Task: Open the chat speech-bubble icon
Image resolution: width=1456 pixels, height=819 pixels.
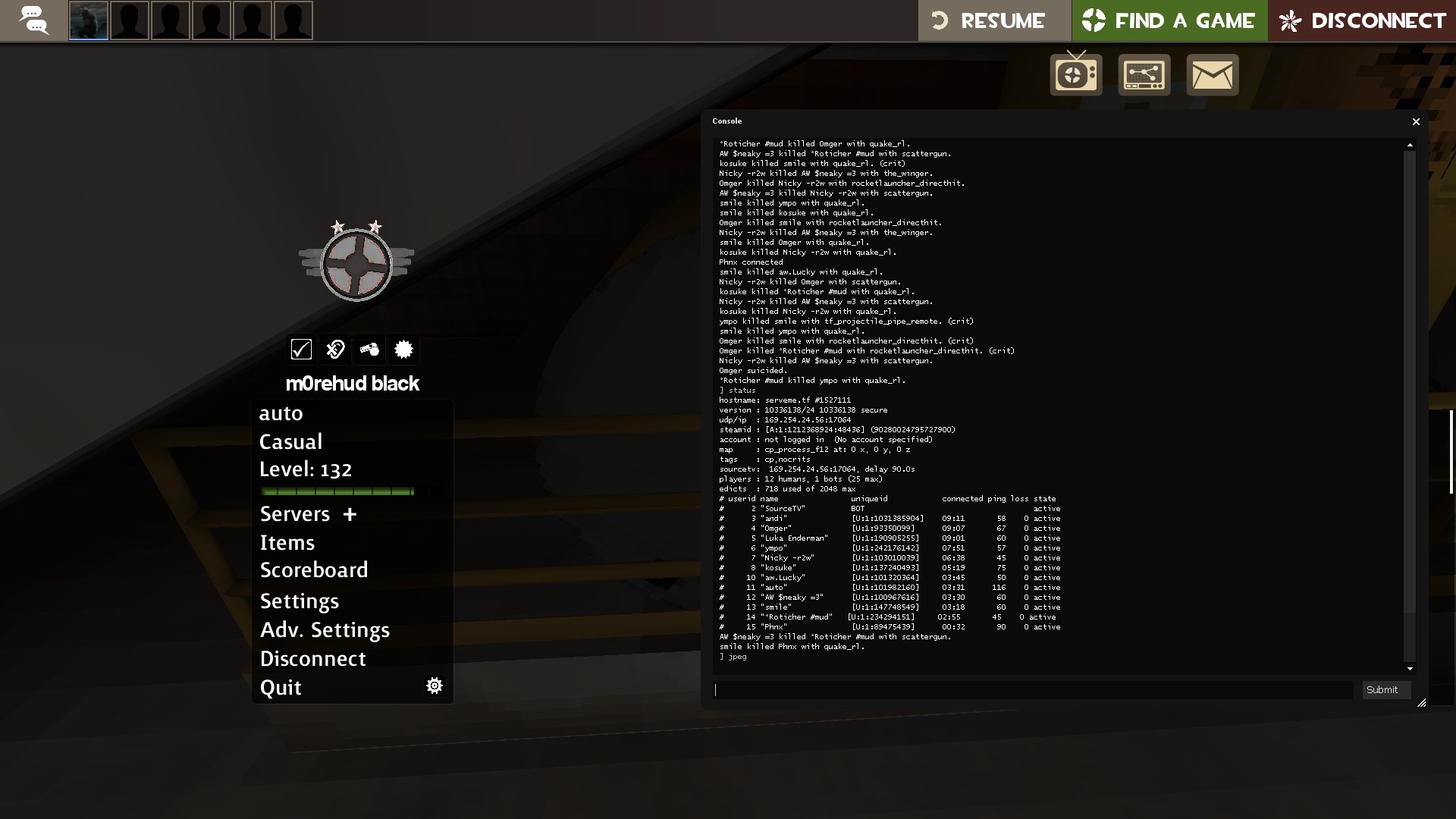Action: click(x=33, y=20)
